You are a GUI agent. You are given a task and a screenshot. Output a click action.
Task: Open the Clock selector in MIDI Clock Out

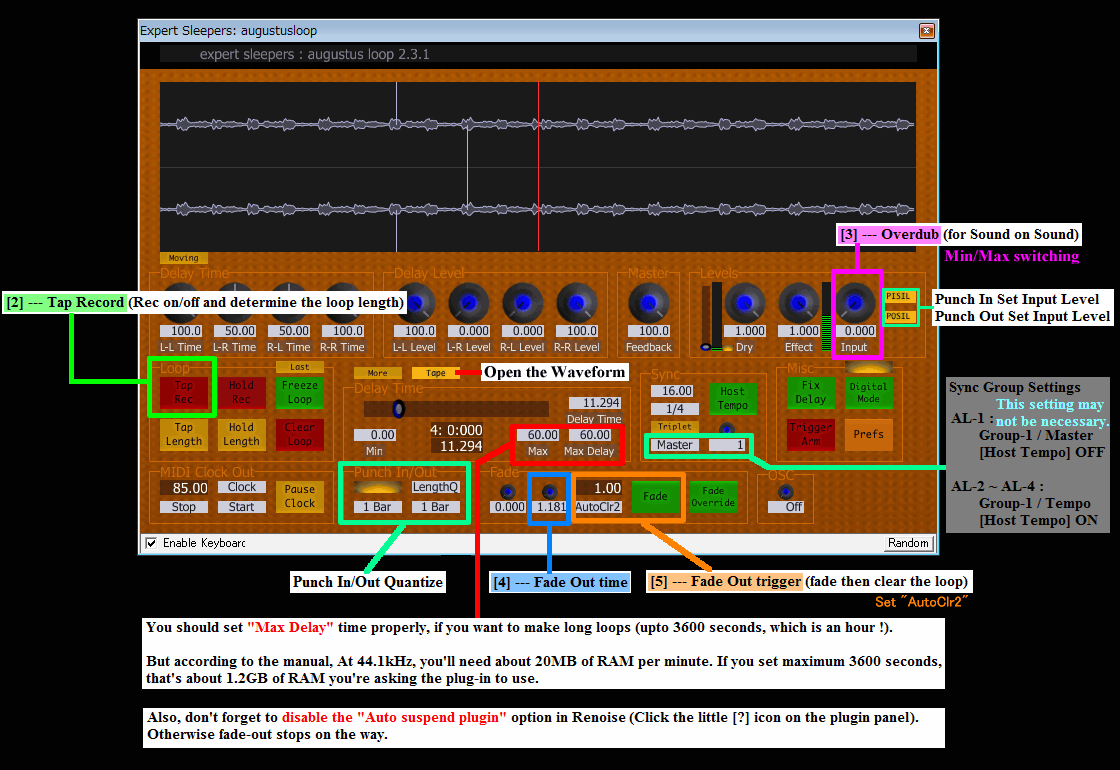(x=241, y=487)
